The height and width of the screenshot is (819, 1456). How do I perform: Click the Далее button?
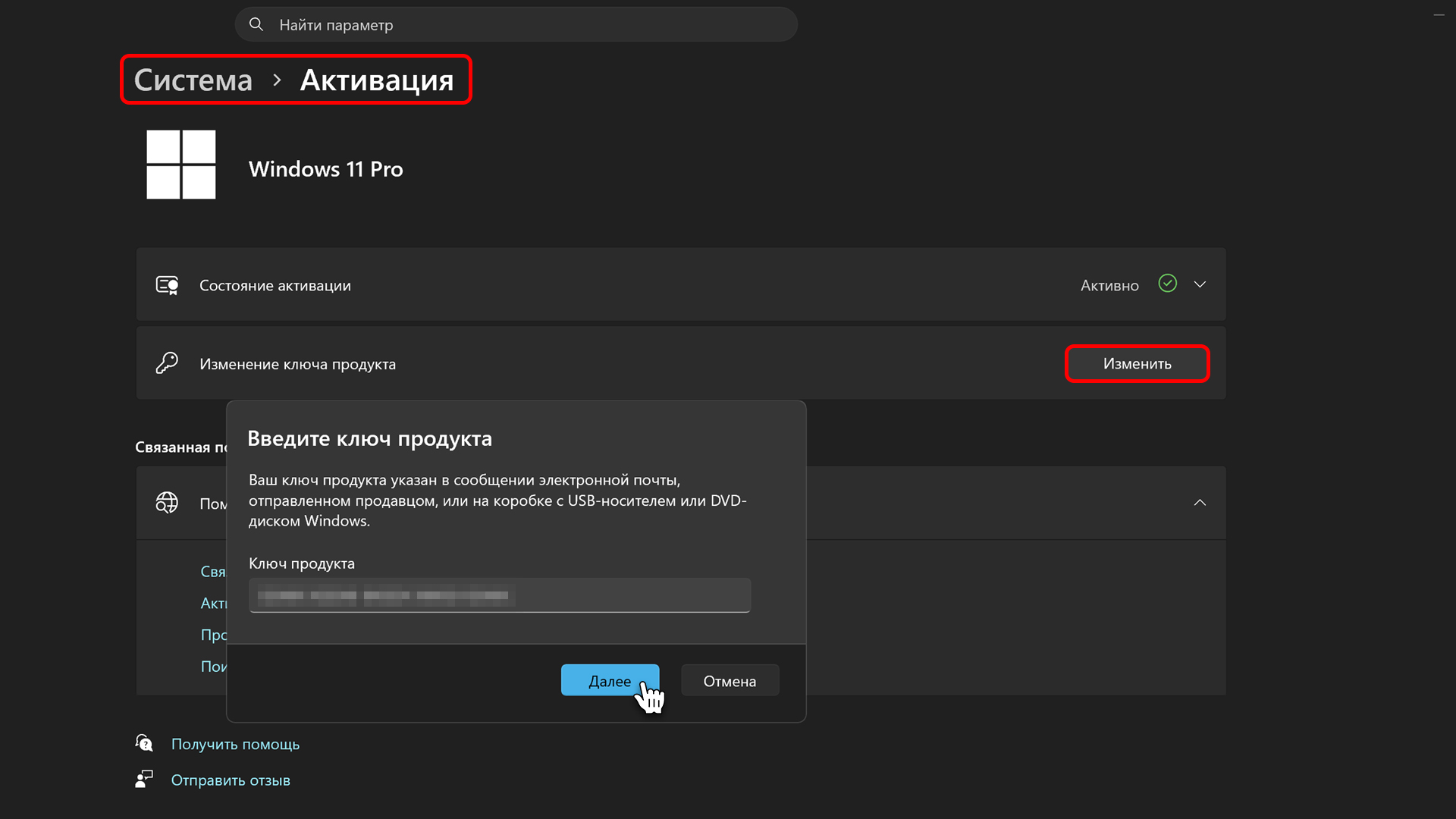click(x=609, y=680)
